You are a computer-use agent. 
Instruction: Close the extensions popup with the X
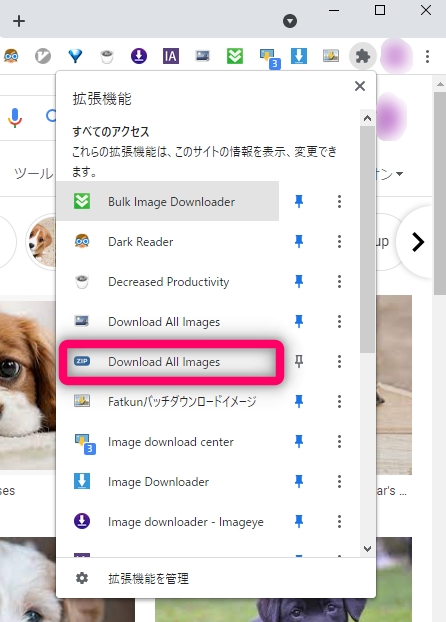tap(360, 86)
